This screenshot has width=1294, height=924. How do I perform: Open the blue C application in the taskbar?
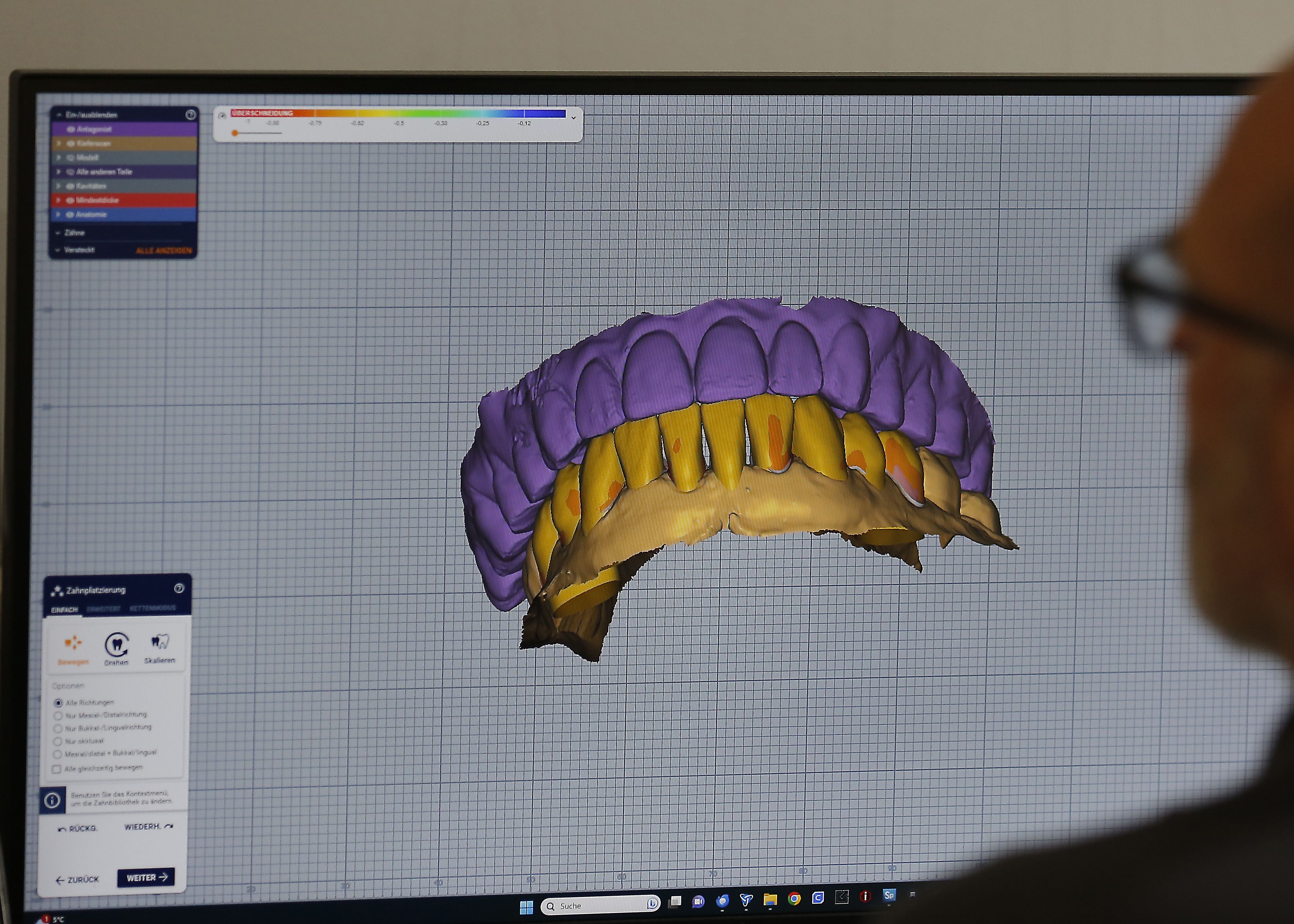pyautogui.click(x=818, y=898)
